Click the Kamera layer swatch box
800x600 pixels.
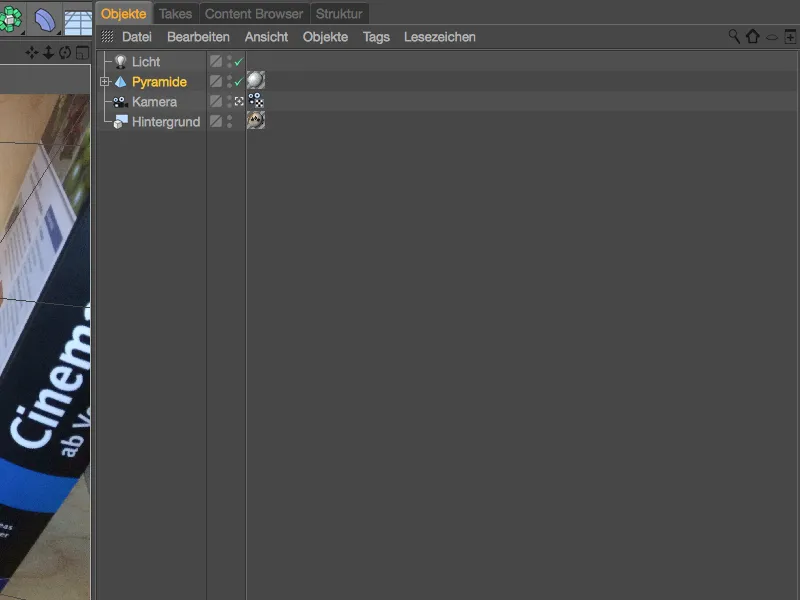216,101
